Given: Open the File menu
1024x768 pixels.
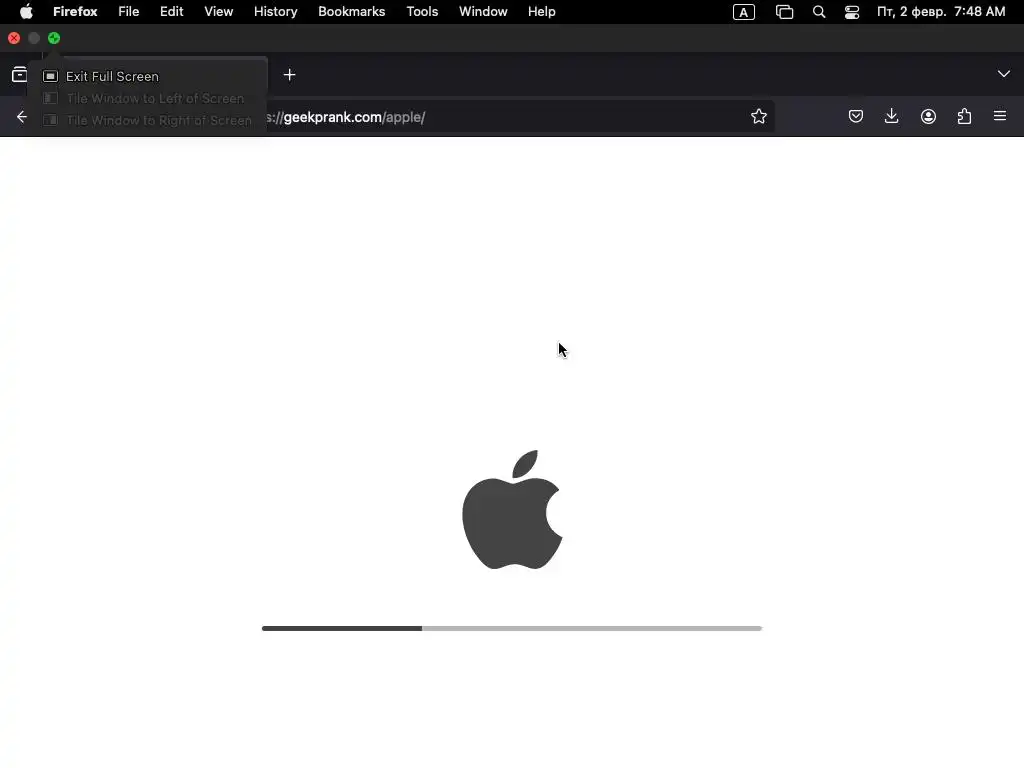Looking at the screenshot, I should tap(129, 12).
